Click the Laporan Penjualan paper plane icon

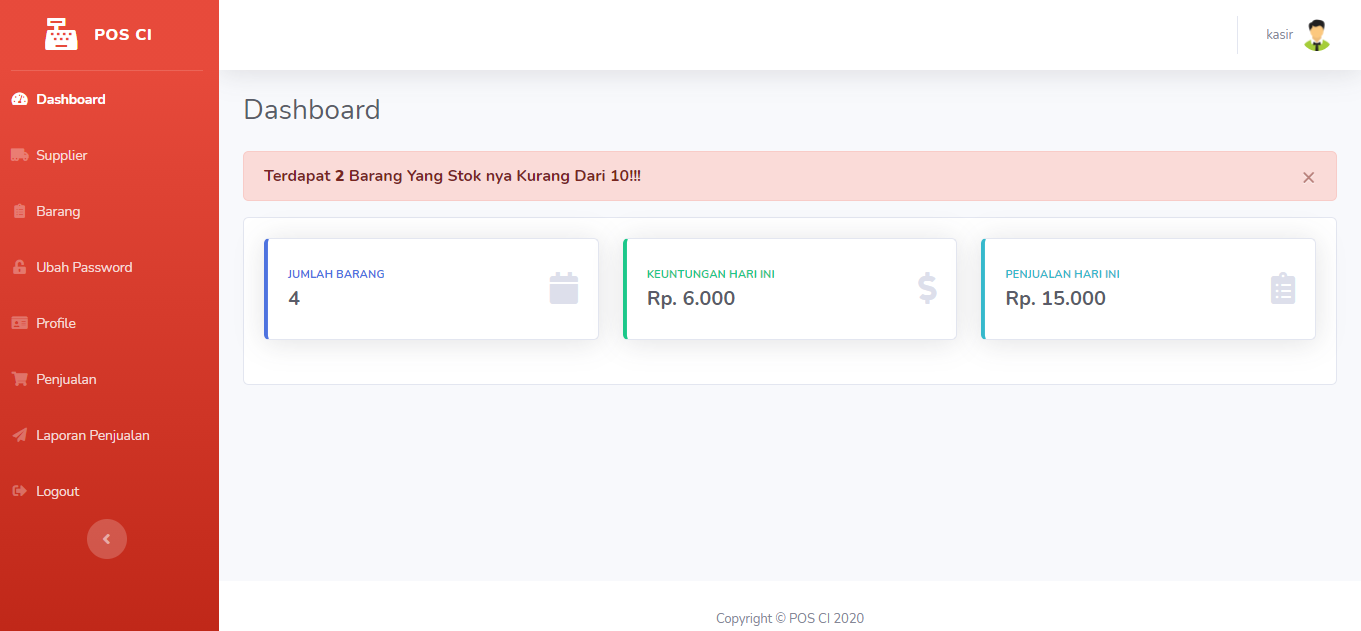[19, 435]
